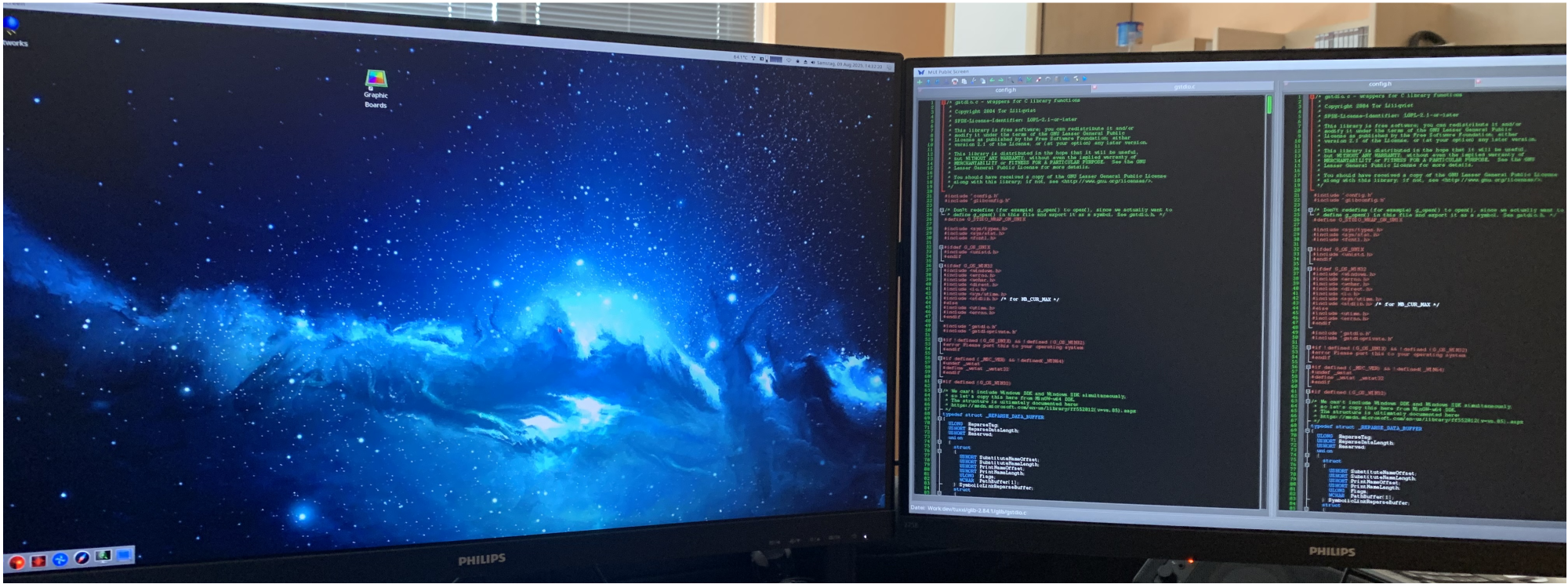Switch to config.h tab in left editor pane
Screen dimensions: 1568x584
[1005, 90]
